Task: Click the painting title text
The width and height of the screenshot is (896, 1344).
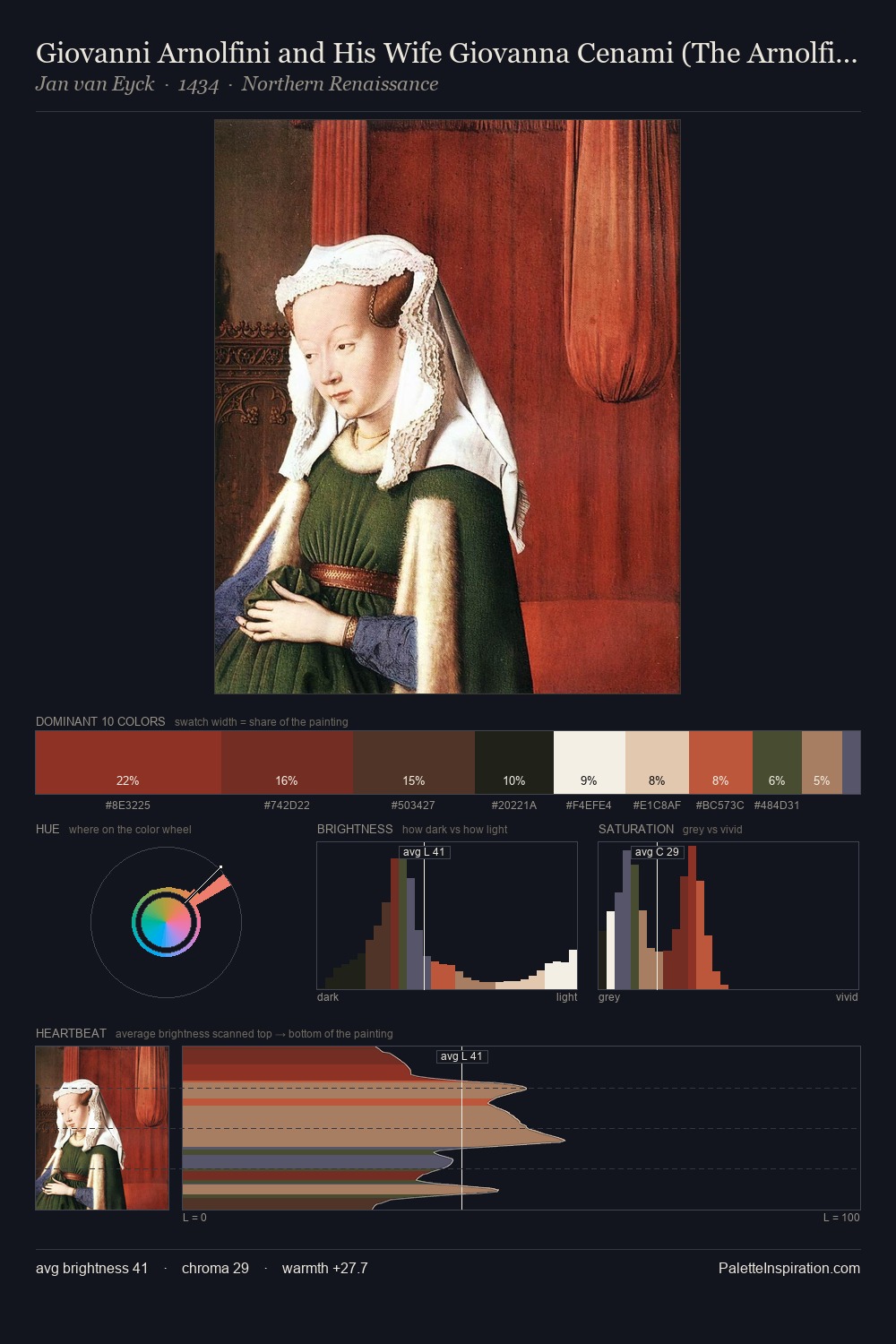Action: point(446,54)
